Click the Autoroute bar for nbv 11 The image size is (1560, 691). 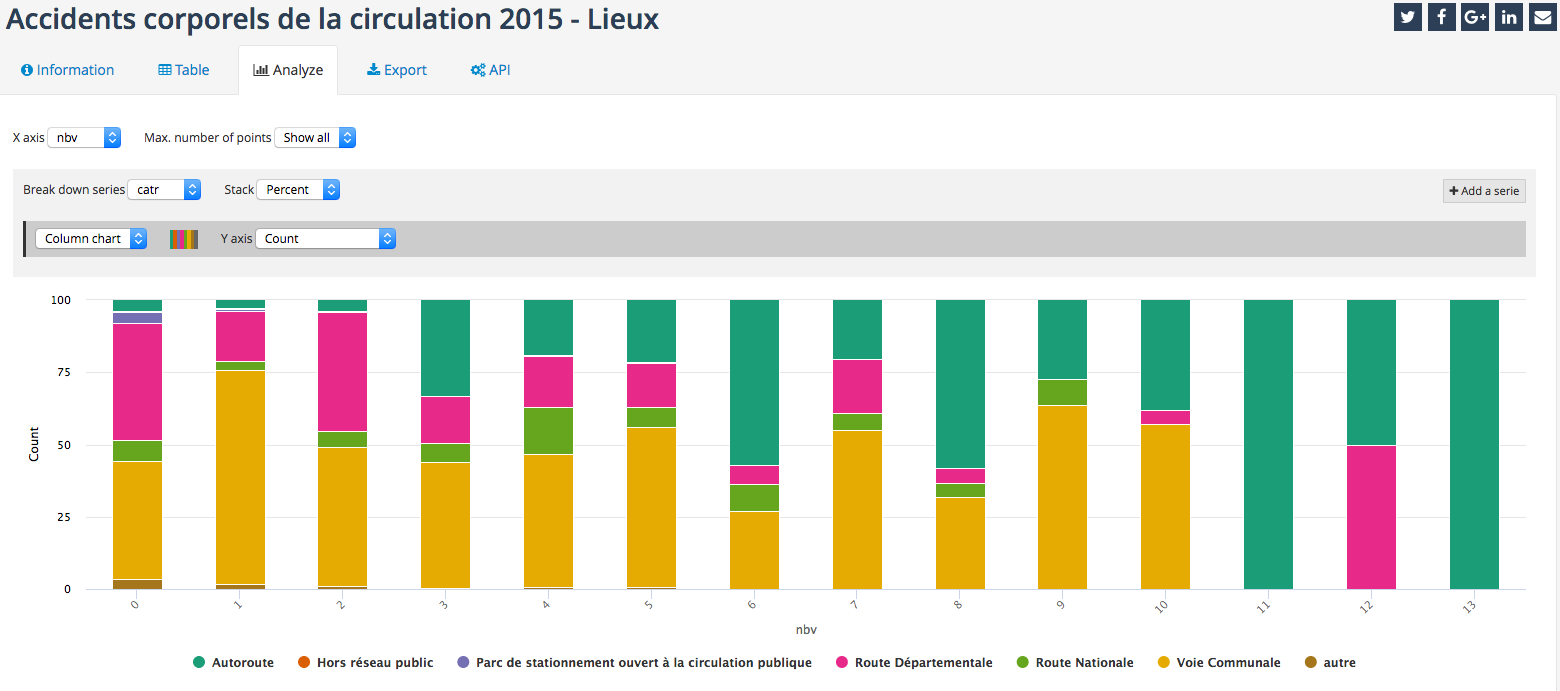pyautogui.click(x=1268, y=444)
